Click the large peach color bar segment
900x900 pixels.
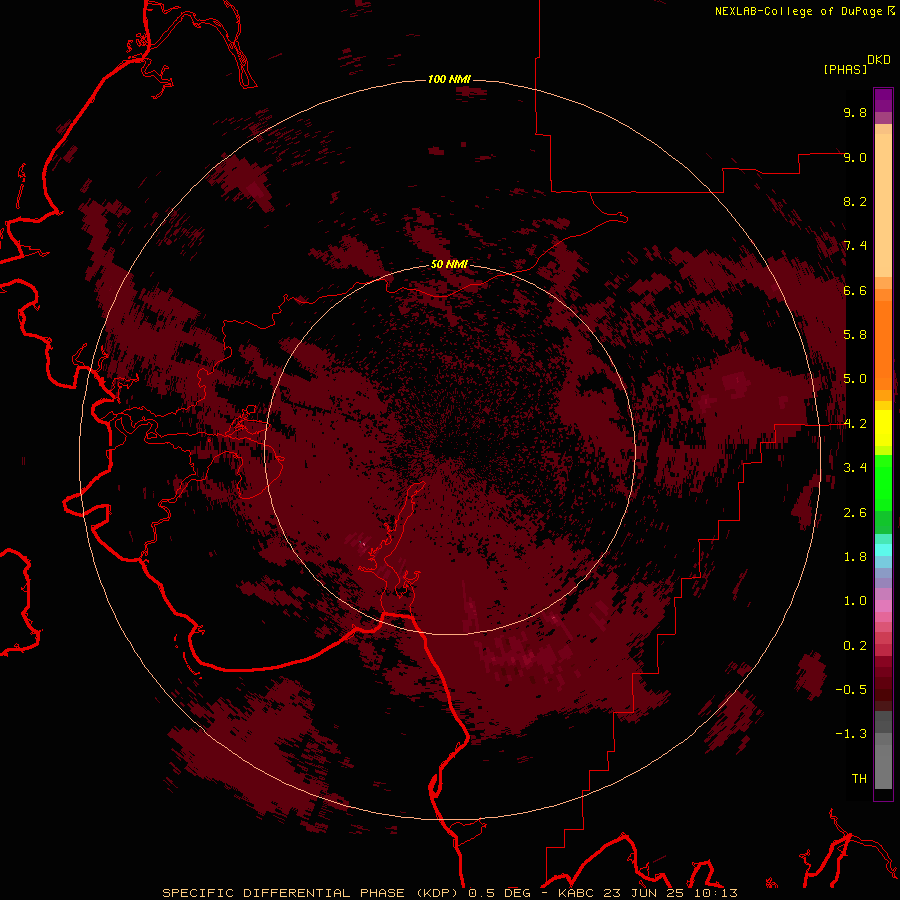point(883,205)
